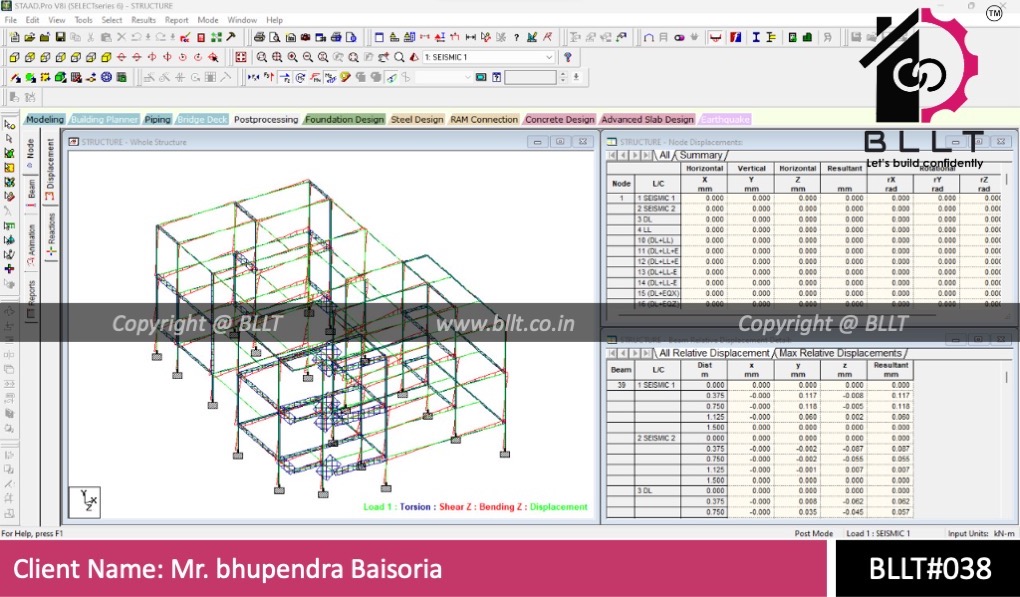
Task: Select the Max Relative Displacements tab
Action: [840, 353]
